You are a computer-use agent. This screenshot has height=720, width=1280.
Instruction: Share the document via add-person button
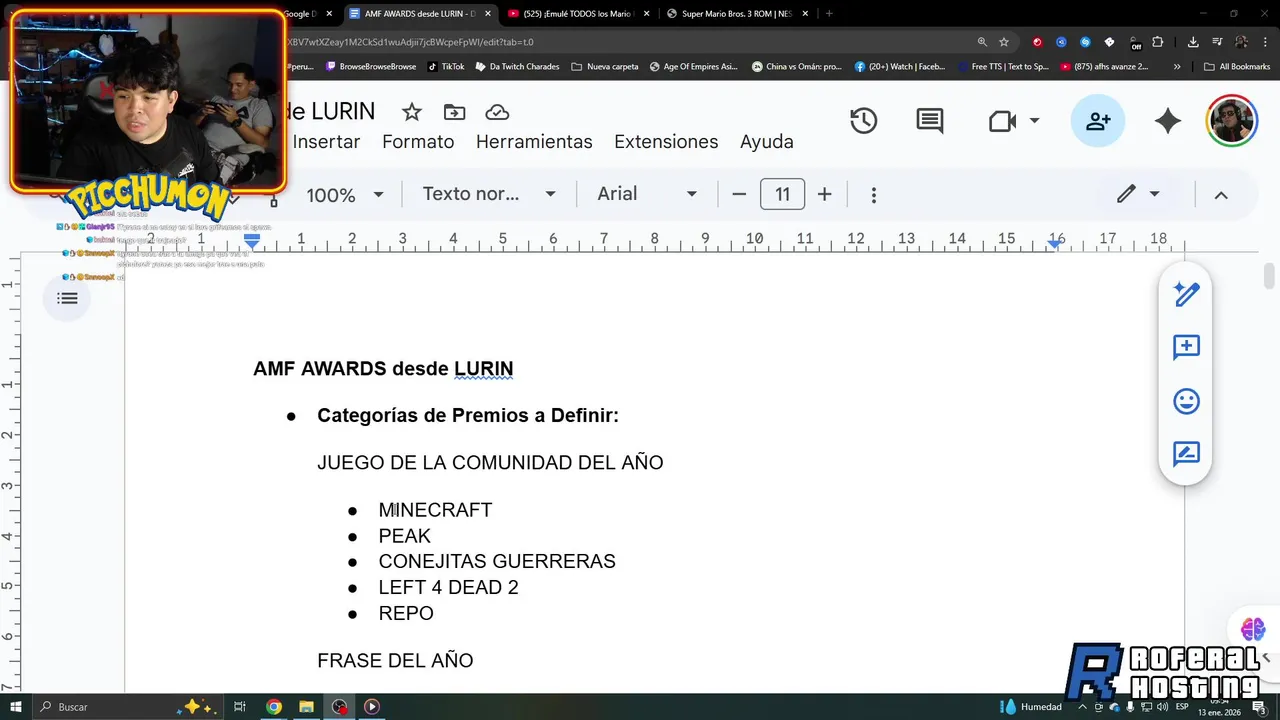(1098, 121)
